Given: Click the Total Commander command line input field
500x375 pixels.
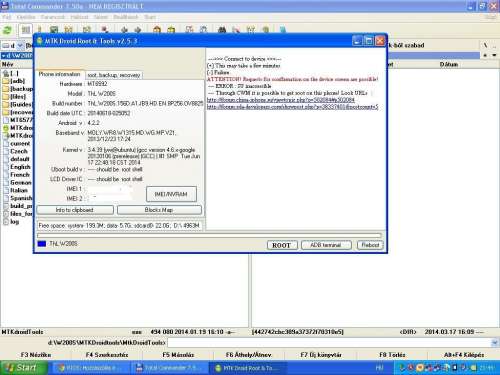Looking at the screenshot, I should [329, 342].
